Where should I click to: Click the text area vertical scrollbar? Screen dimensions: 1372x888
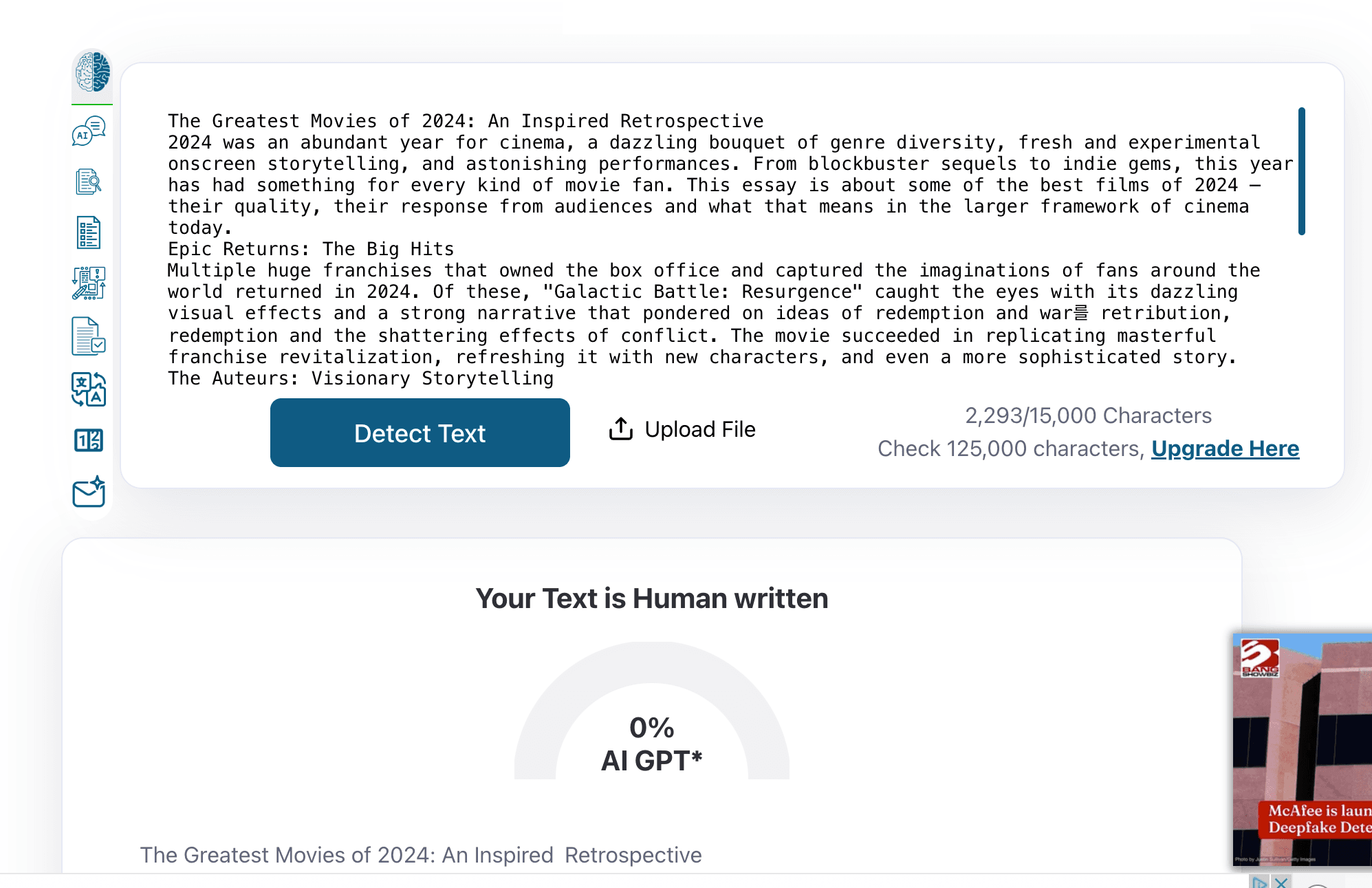pyautogui.click(x=1301, y=172)
